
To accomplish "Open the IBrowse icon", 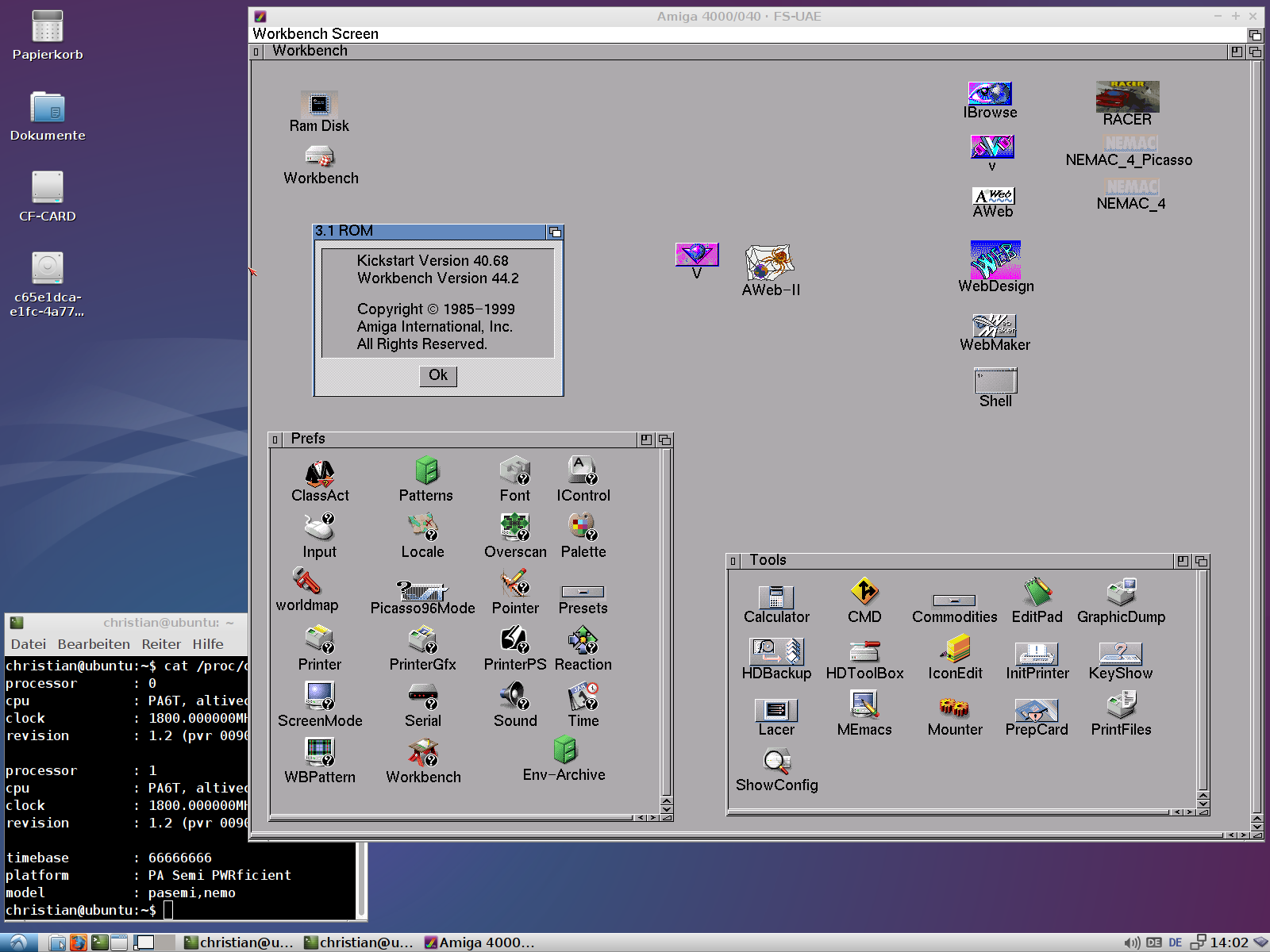I will click(x=990, y=94).
